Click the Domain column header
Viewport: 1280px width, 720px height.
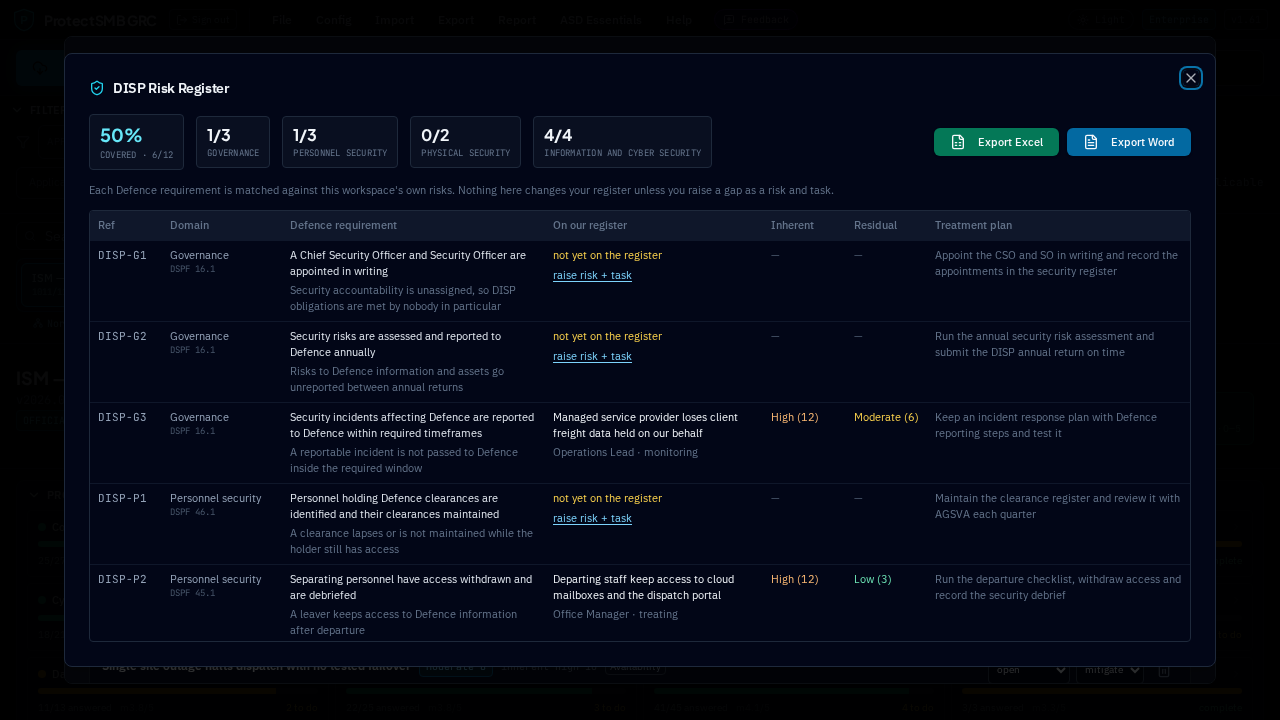coord(189,225)
